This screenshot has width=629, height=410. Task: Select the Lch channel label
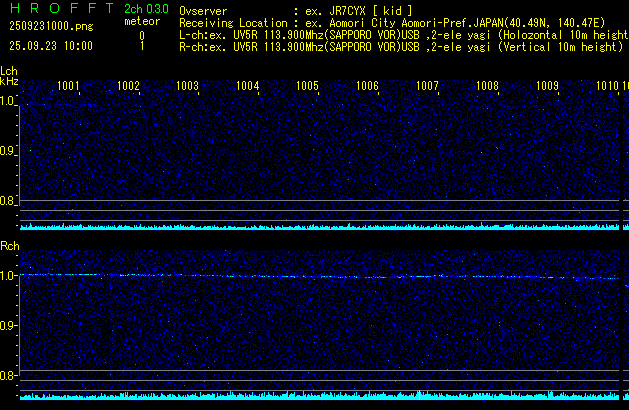pyautogui.click(x=9, y=70)
